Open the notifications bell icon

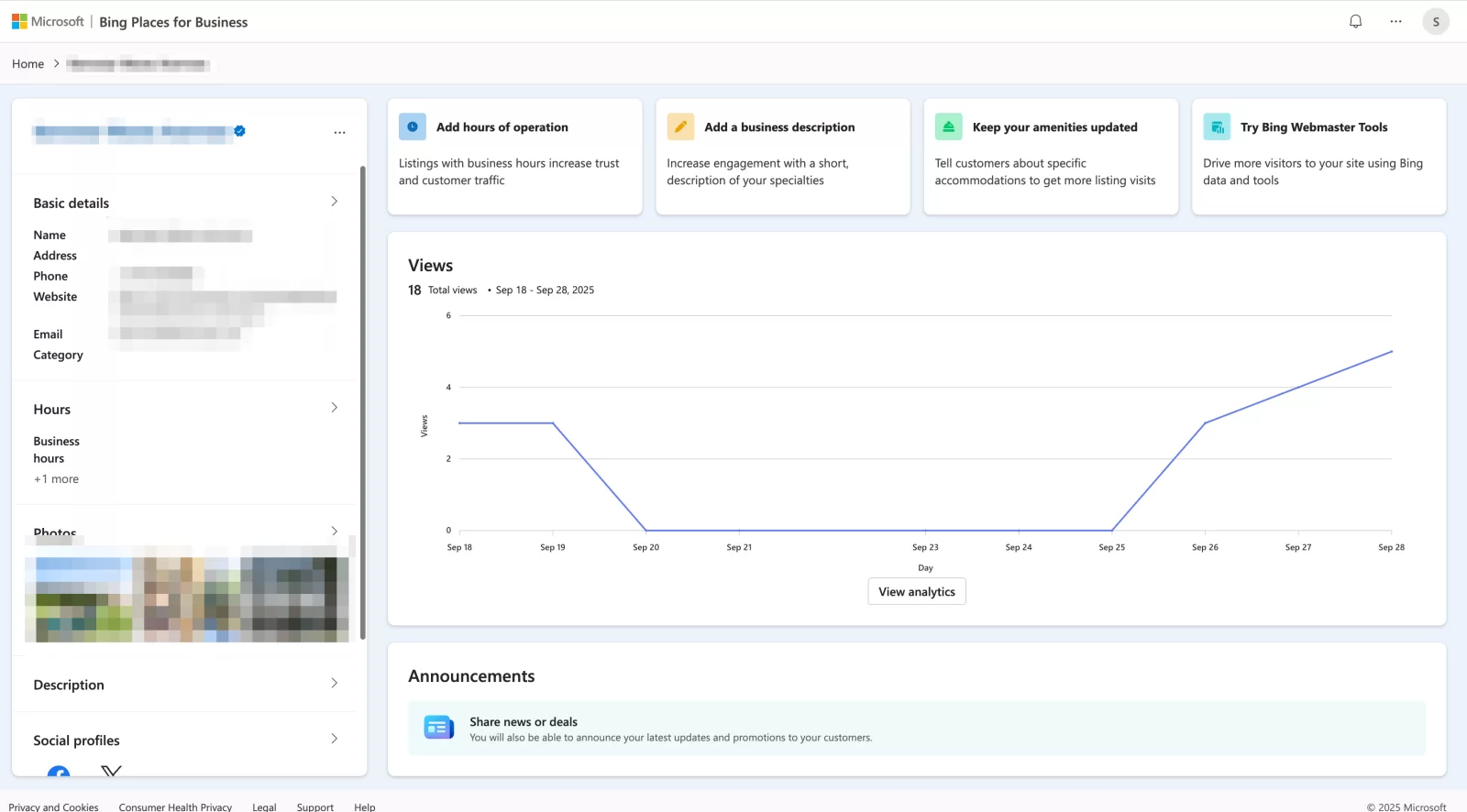pos(1355,21)
